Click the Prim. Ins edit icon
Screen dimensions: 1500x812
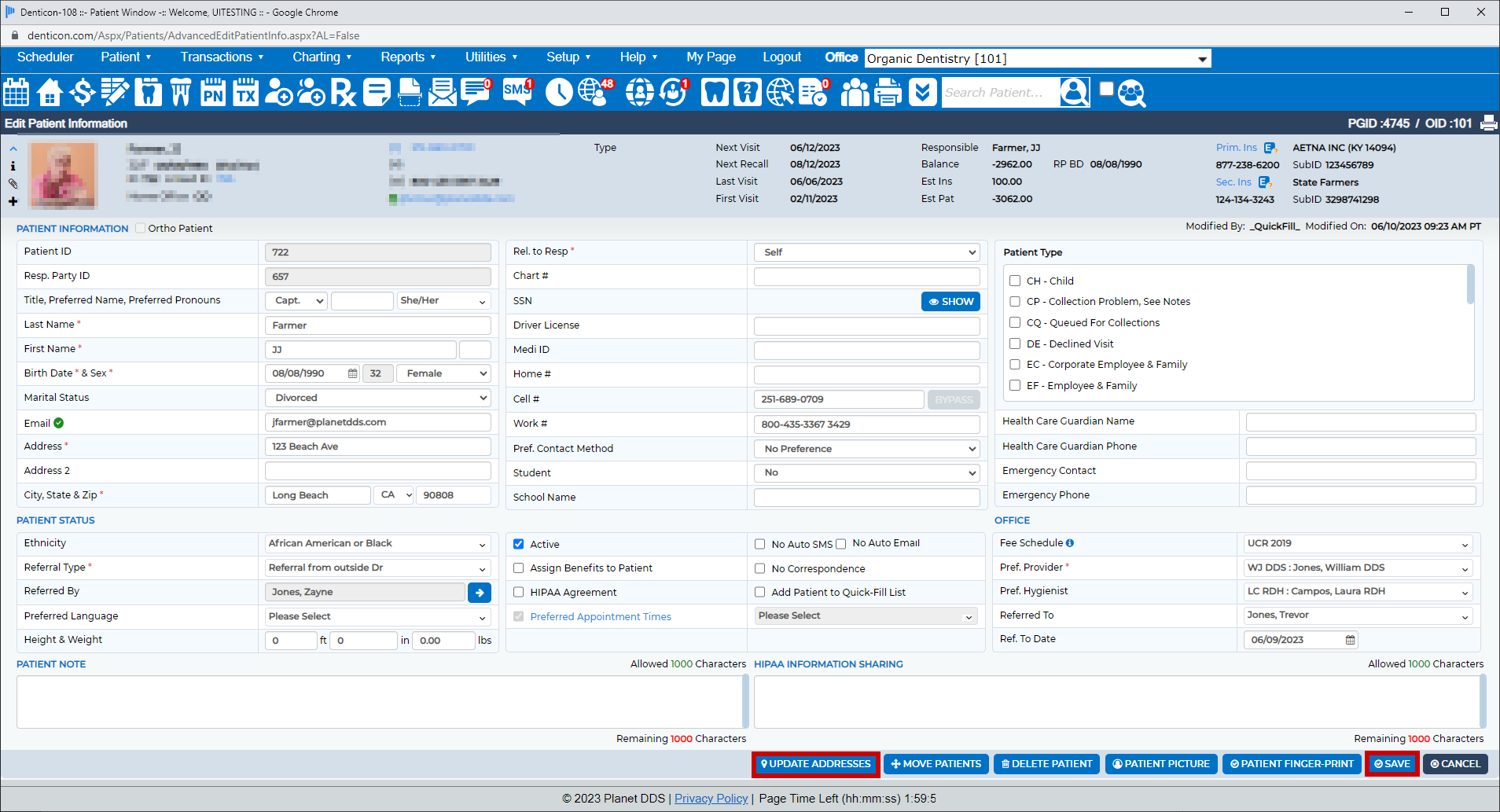1270,148
